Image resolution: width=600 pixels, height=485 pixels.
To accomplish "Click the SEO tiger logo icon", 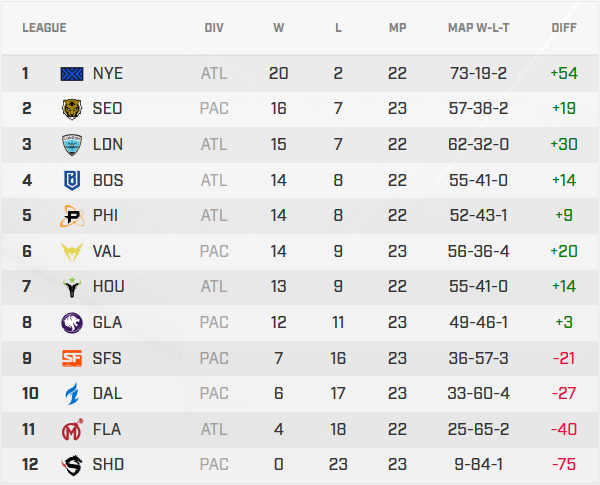I will [73, 109].
